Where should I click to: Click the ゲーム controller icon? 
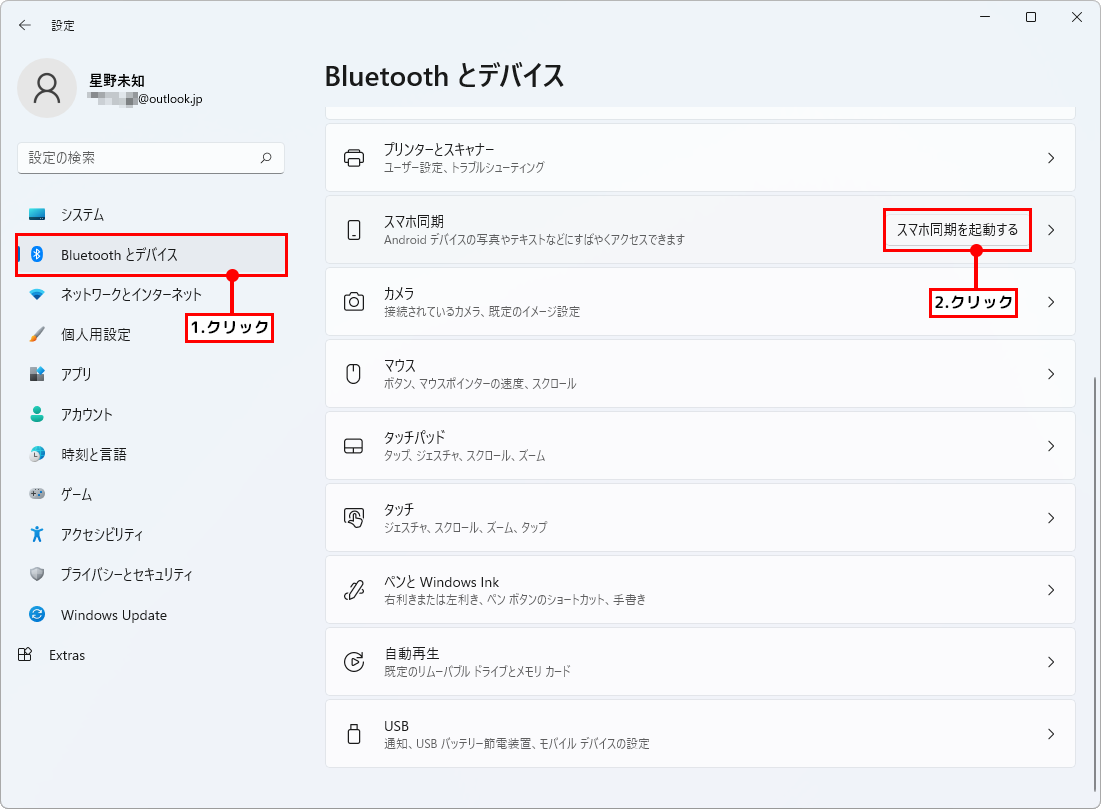click(x=37, y=494)
